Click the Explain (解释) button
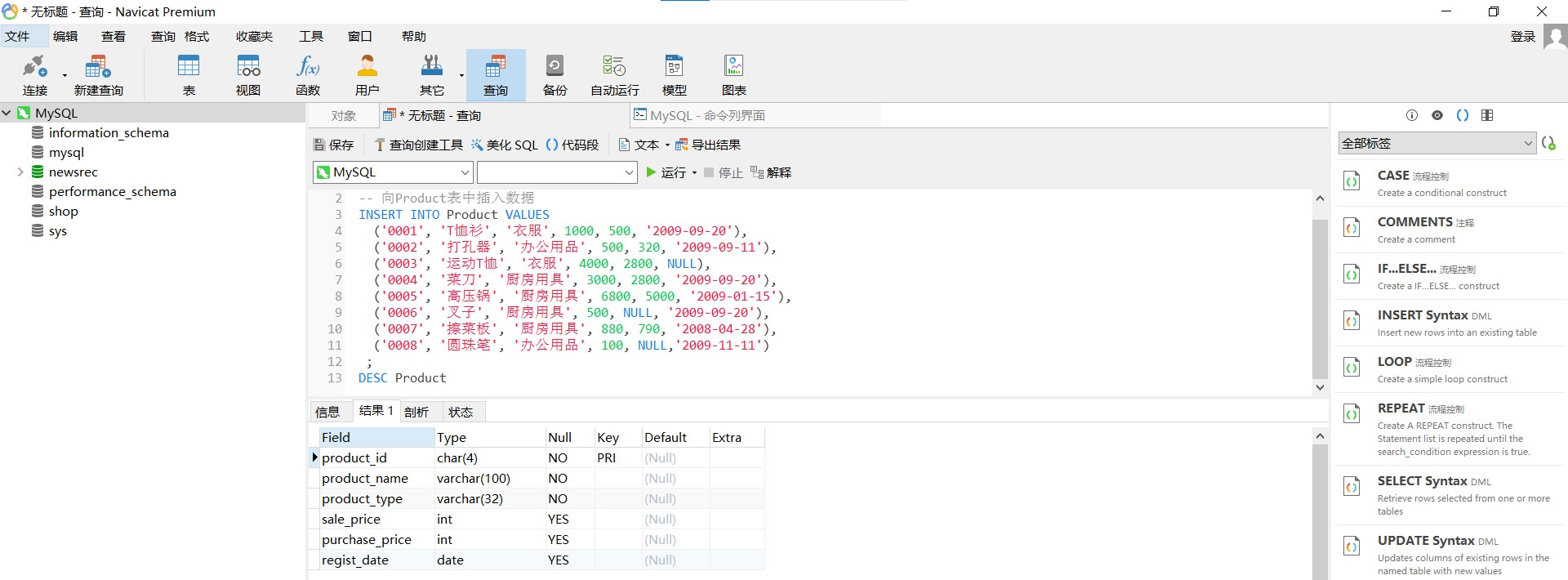The image size is (1568, 580). (x=771, y=172)
